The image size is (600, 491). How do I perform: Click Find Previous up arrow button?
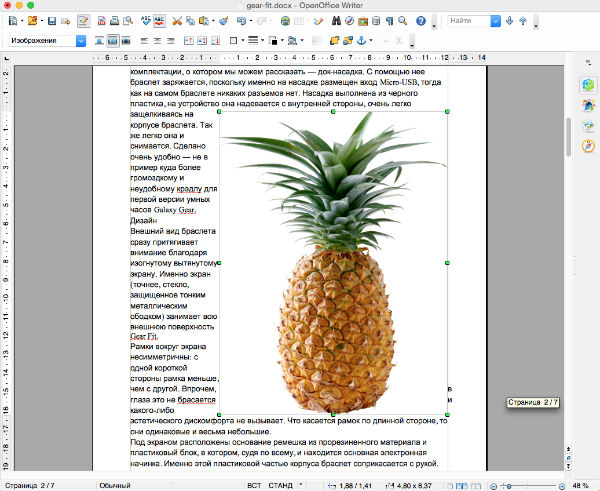coord(525,20)
